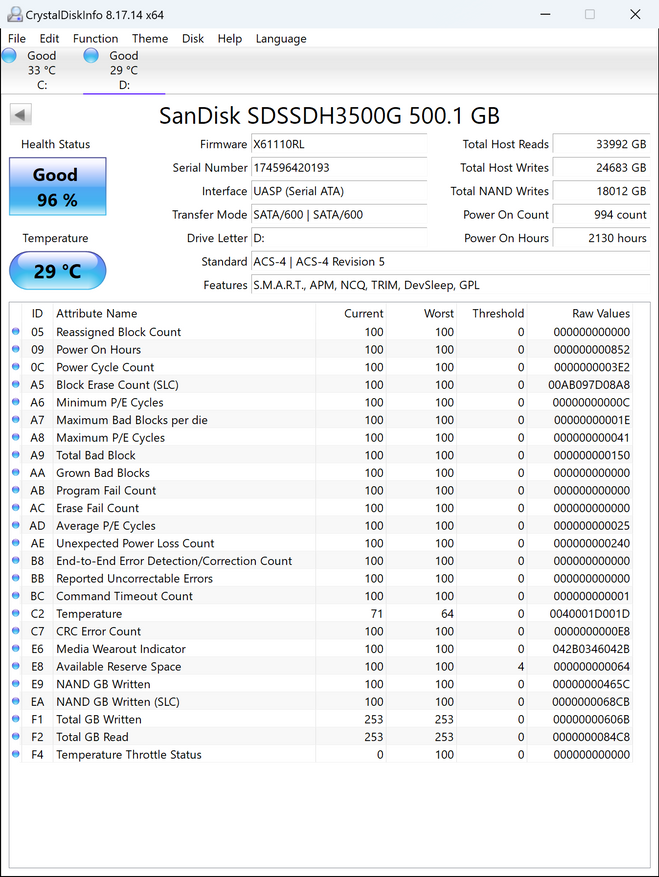Click the Good 96 % health status button
Screen dimensions: 659x877
[58, 186]
